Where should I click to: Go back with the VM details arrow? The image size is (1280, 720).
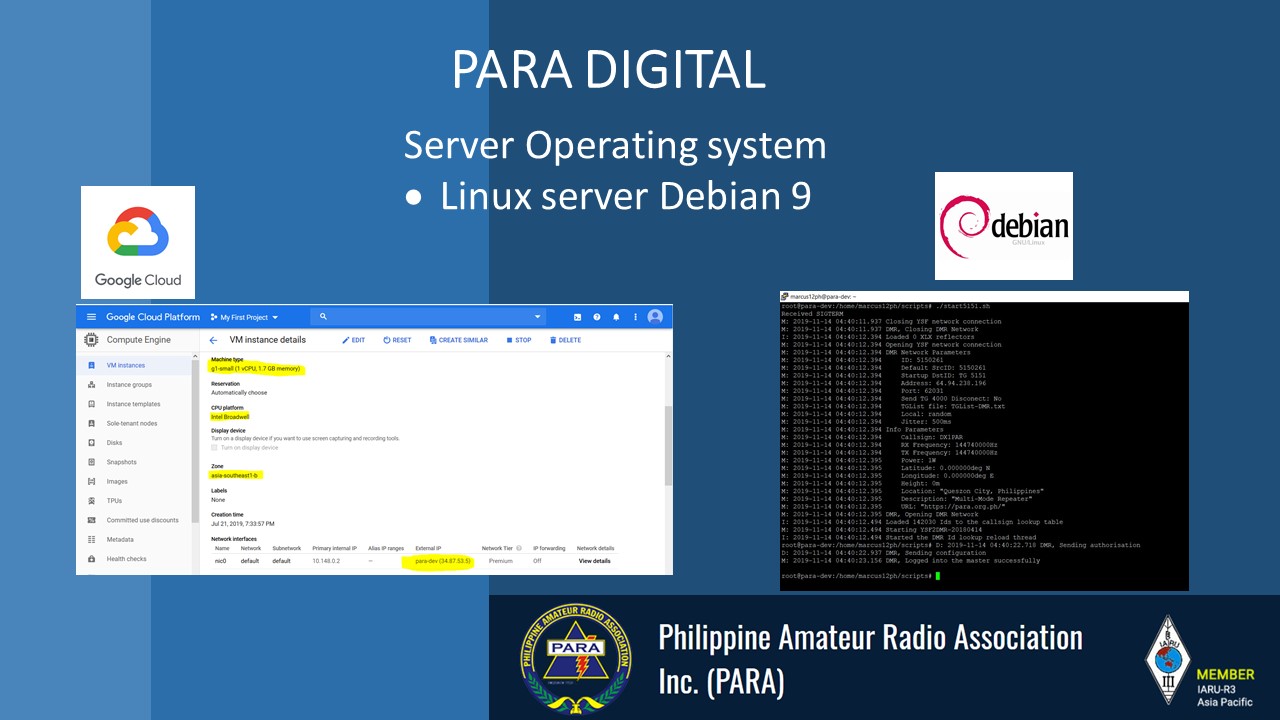click(213, 340)
